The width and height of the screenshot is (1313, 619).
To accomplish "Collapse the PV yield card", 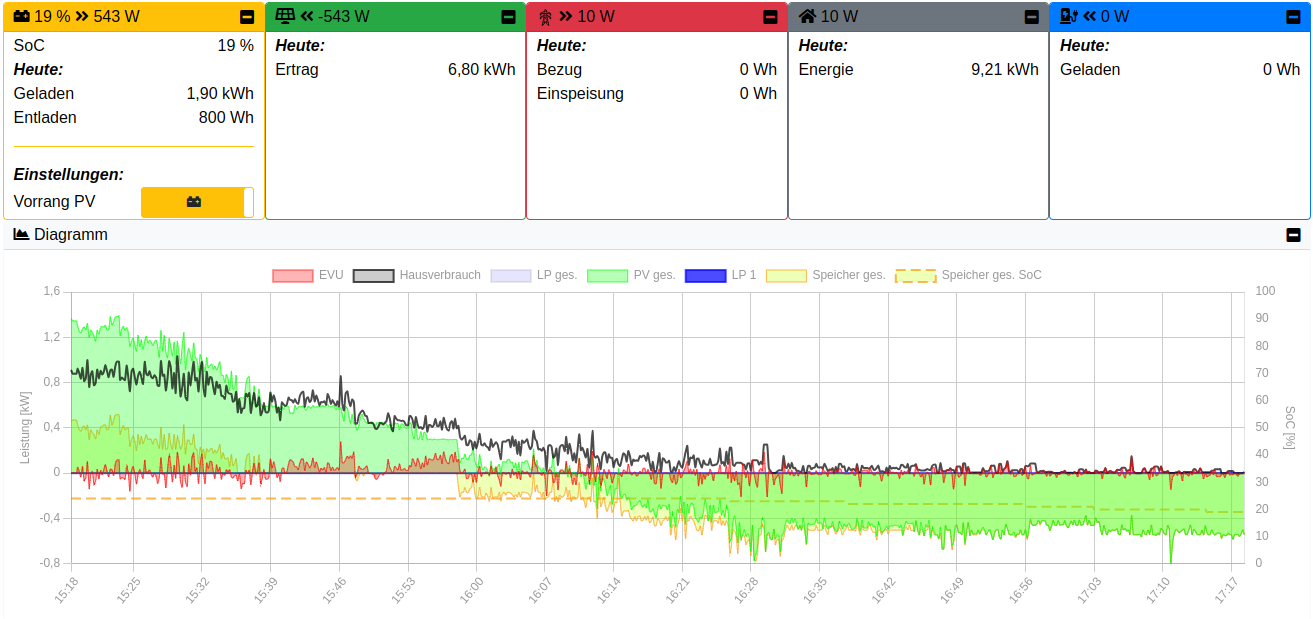I will 508,17.
